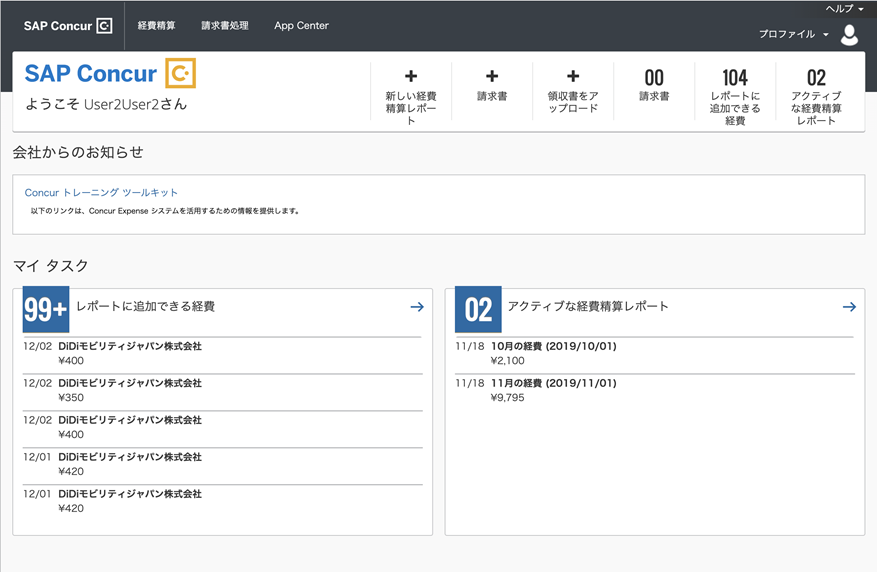This screenshot has height=572, width=877.
Task: Click plus icon for 領収書をアップロード
Action: click(x=573, y=76)
